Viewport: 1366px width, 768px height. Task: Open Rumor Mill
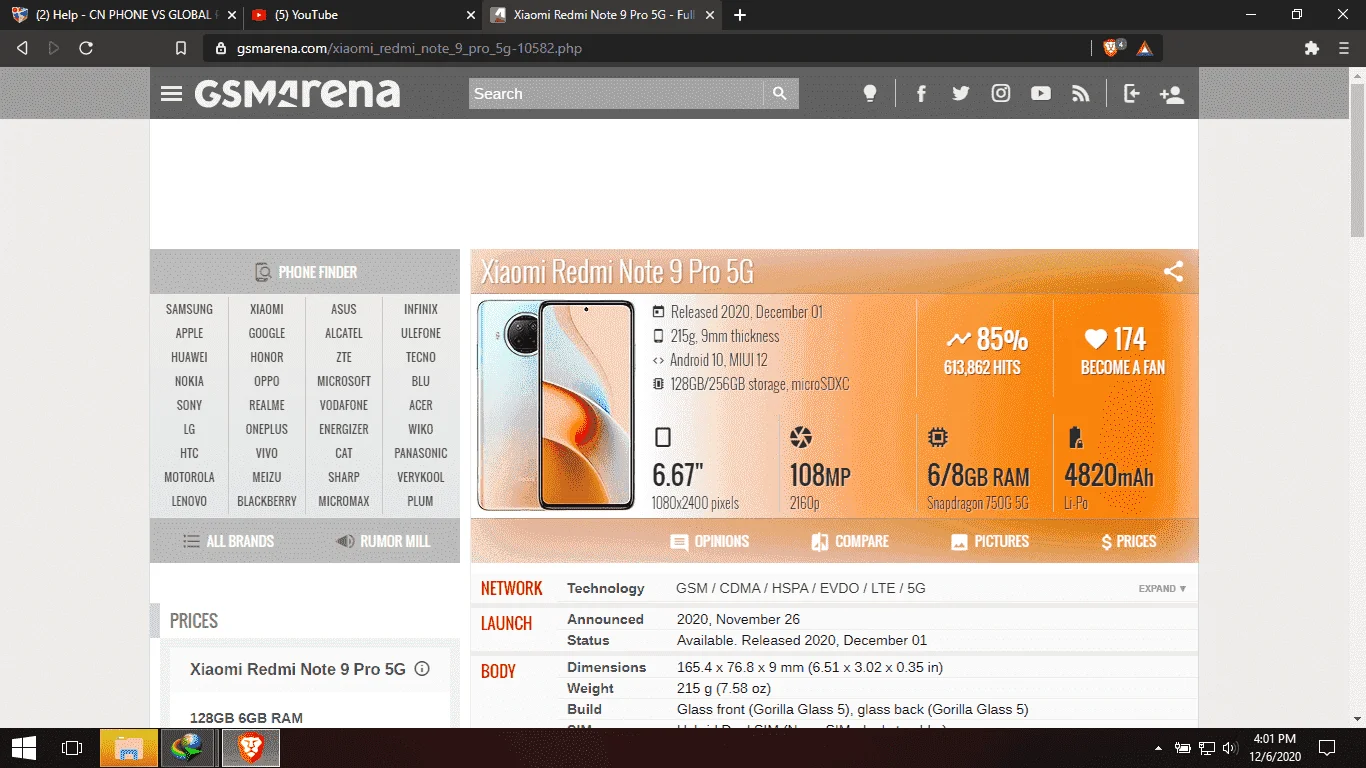tap(383, 541)
